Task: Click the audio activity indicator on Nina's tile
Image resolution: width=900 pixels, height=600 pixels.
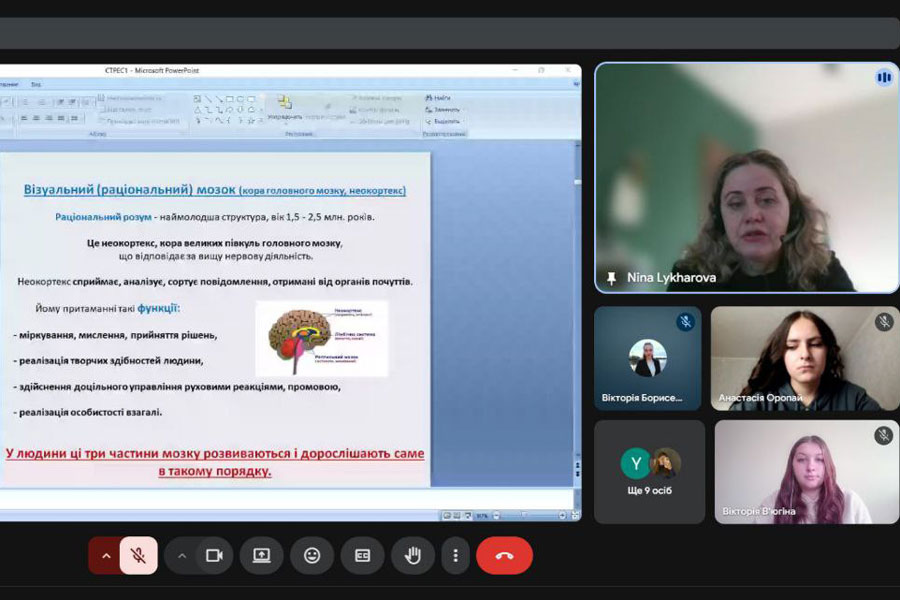Action: point(883,77)
